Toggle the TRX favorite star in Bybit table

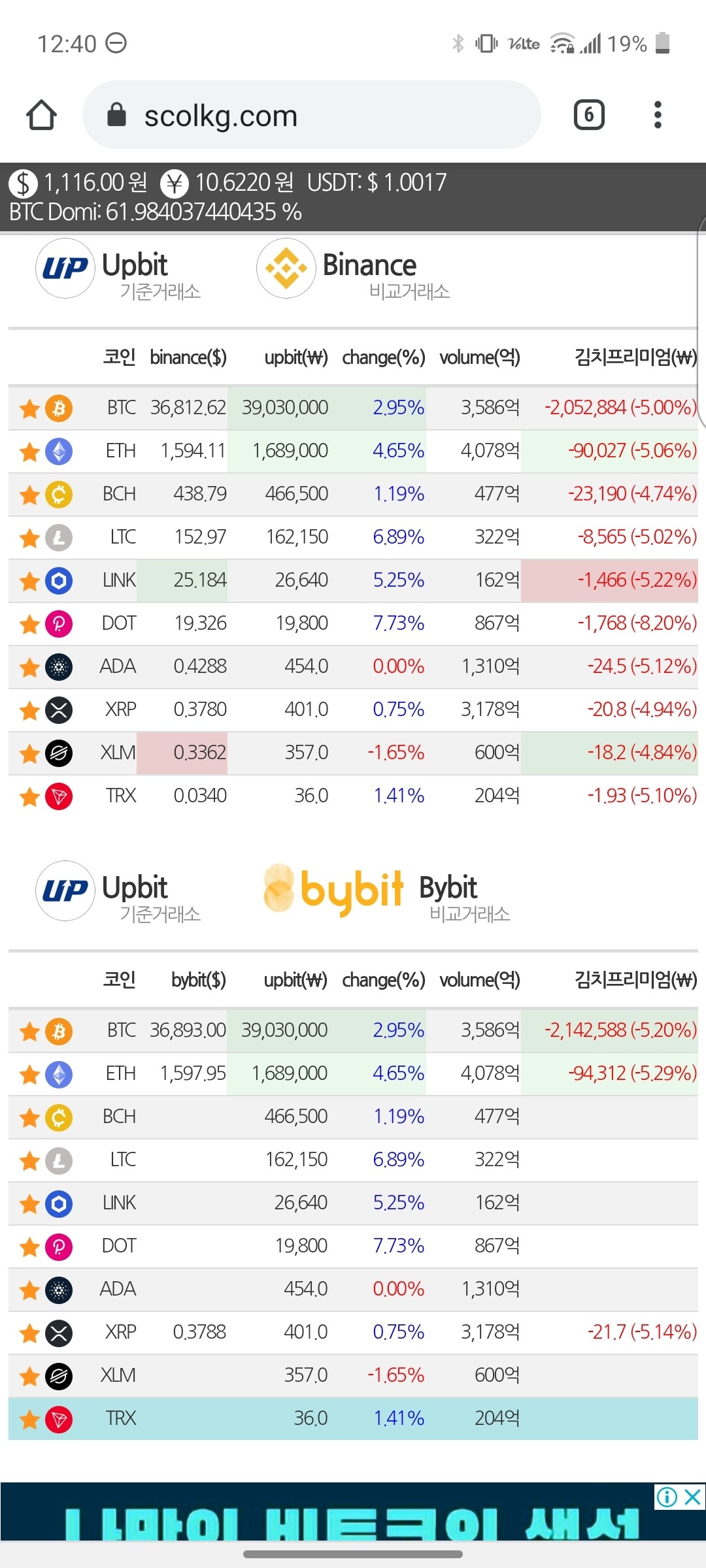(x=29, y=1419)
